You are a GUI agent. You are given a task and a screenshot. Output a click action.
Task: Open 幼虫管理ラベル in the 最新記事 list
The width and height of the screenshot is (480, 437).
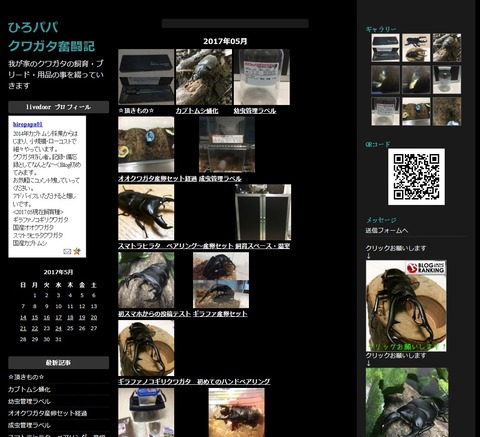coord(29,401)
